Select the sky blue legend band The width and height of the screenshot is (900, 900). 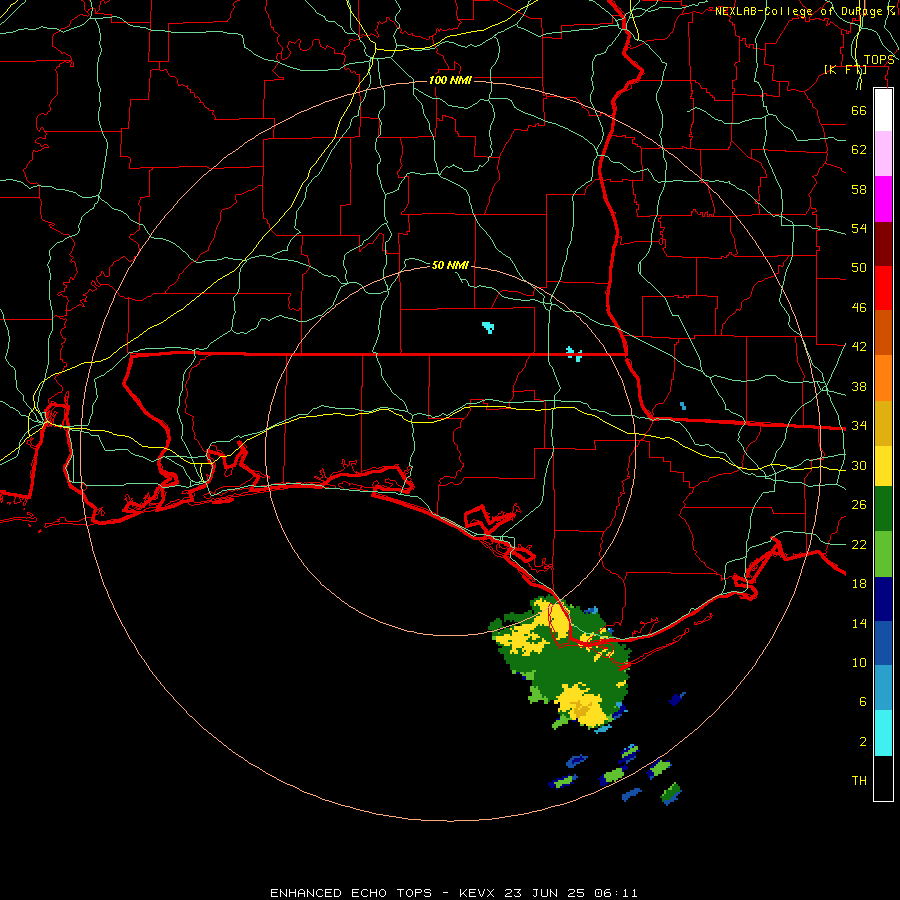pyautogui.click(x=883, y=688)
